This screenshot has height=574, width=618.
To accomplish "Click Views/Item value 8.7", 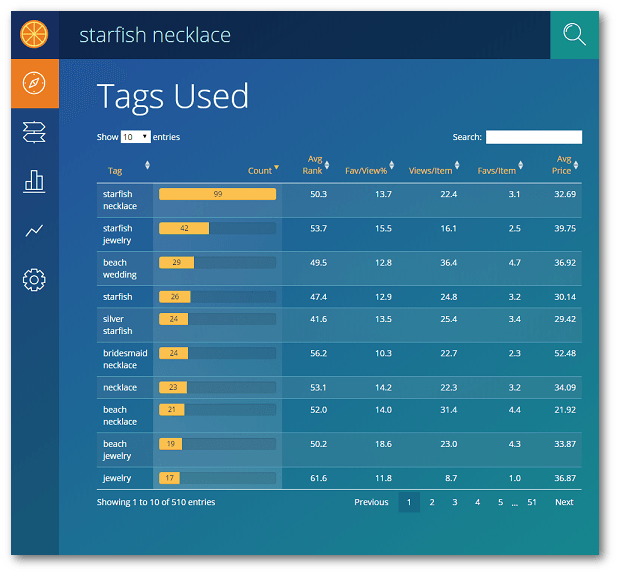I will [451, 478].
